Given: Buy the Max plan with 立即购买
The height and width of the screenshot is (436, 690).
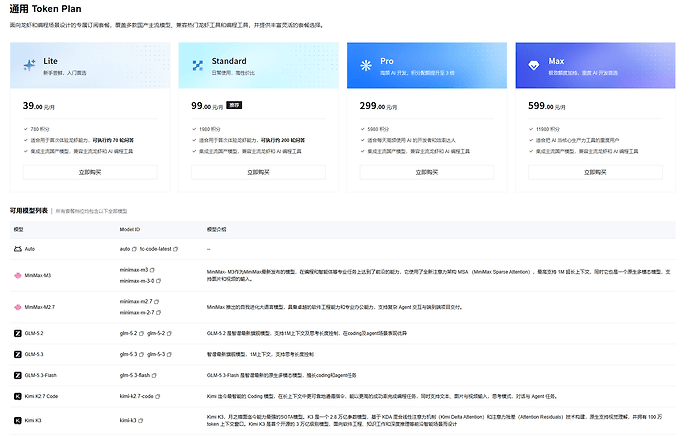Looking at the screenshot, I should pyautogui.click(x=595, y=172).
